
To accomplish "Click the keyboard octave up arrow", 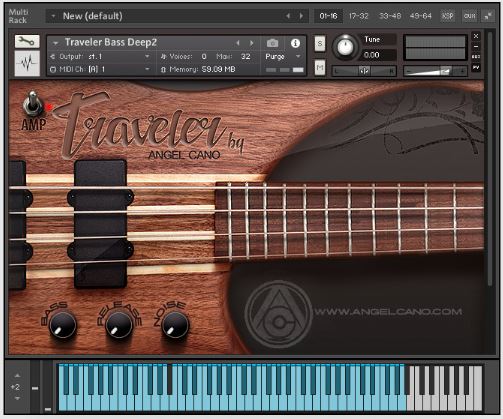I will click(x=17, y=376).
